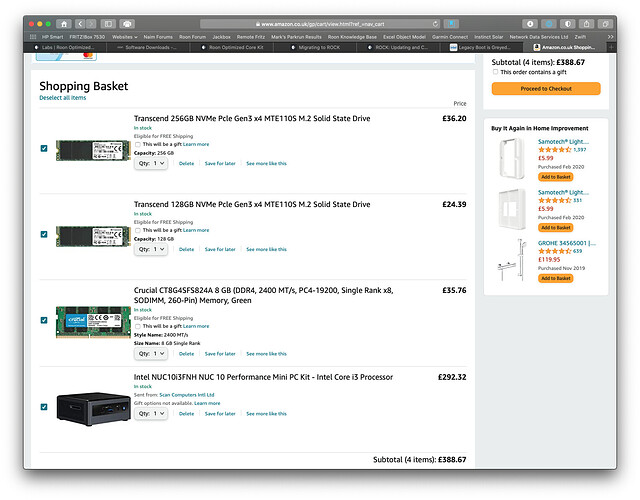This screenshot has height=500, width=640.
Task: Open Roon Knowledge Base bookmark
Action: point(352,37)
